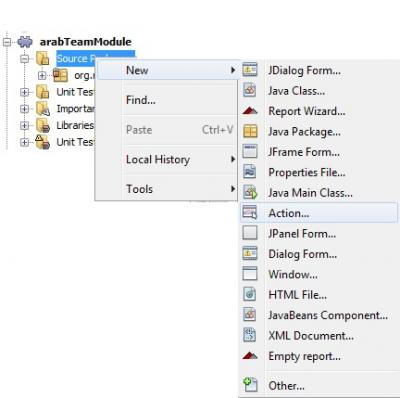Choose Find... from context menu
400x398 pixels.
(x=167, y=100)
